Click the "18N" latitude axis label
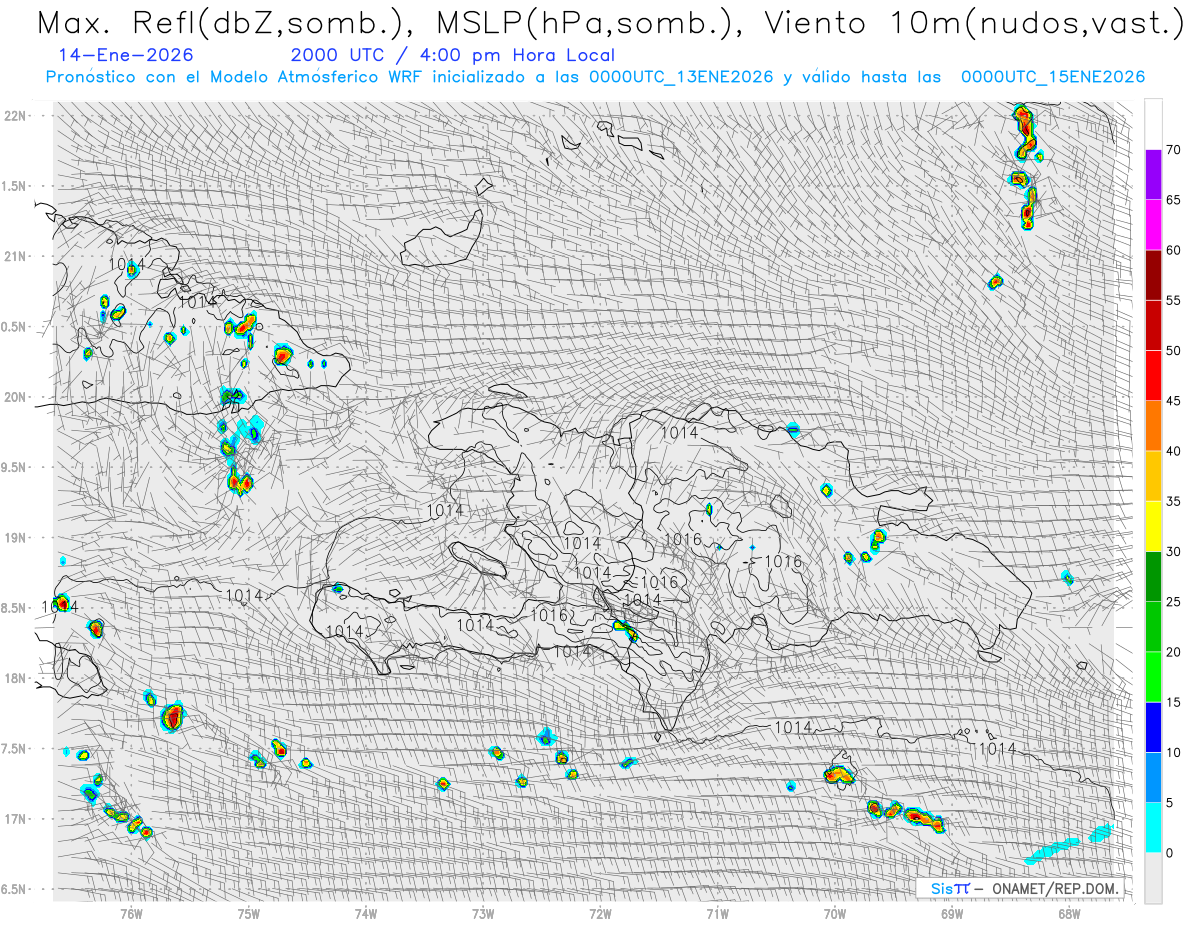The width and height of the screenshot is (1200, 927). coord(16,678)
